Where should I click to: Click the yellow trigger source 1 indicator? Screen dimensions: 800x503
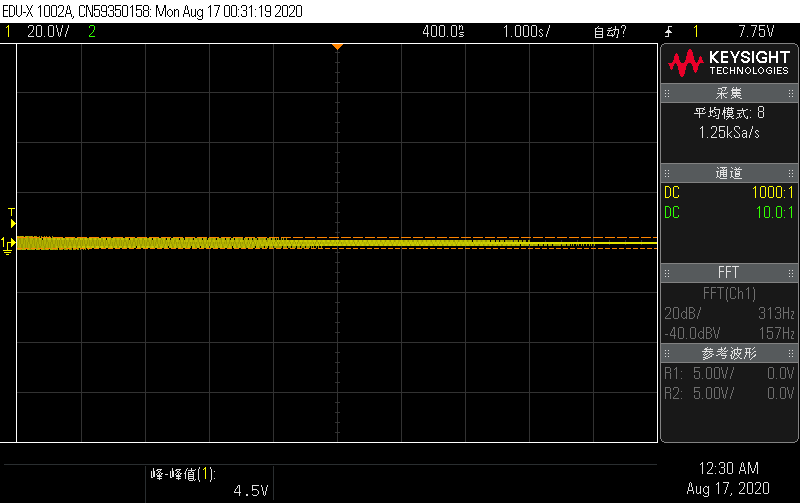(696, 32)
